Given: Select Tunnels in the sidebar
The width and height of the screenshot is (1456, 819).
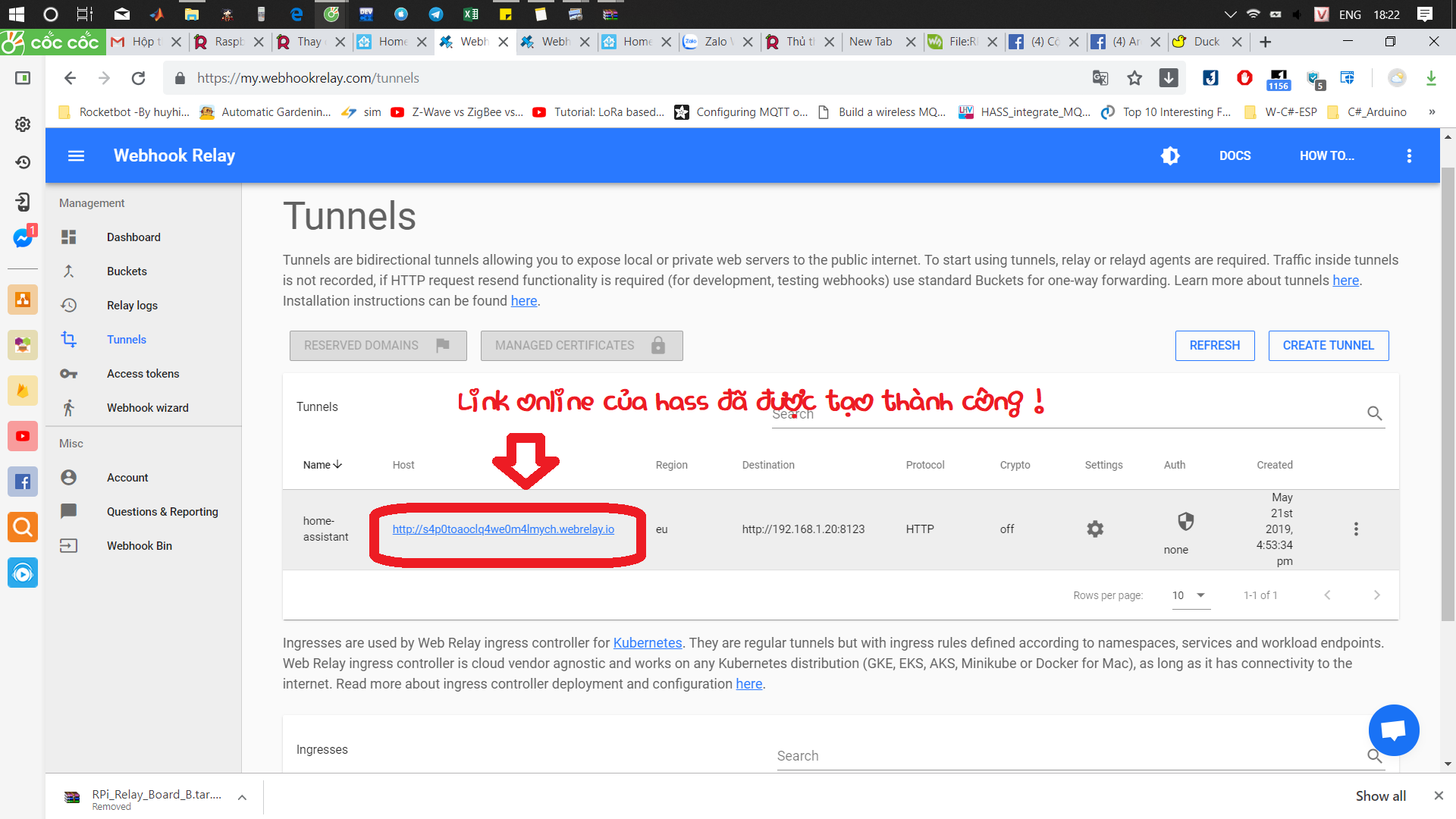Looking at the screenshot, I should 127,340.
